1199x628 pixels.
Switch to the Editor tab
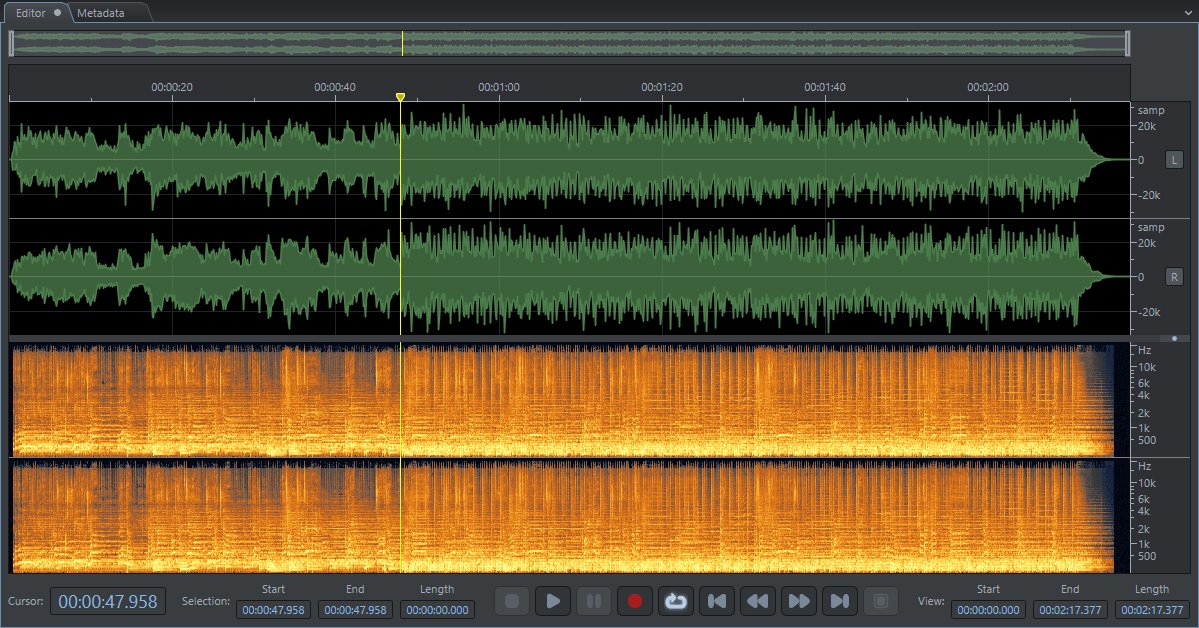click(37, 12)
